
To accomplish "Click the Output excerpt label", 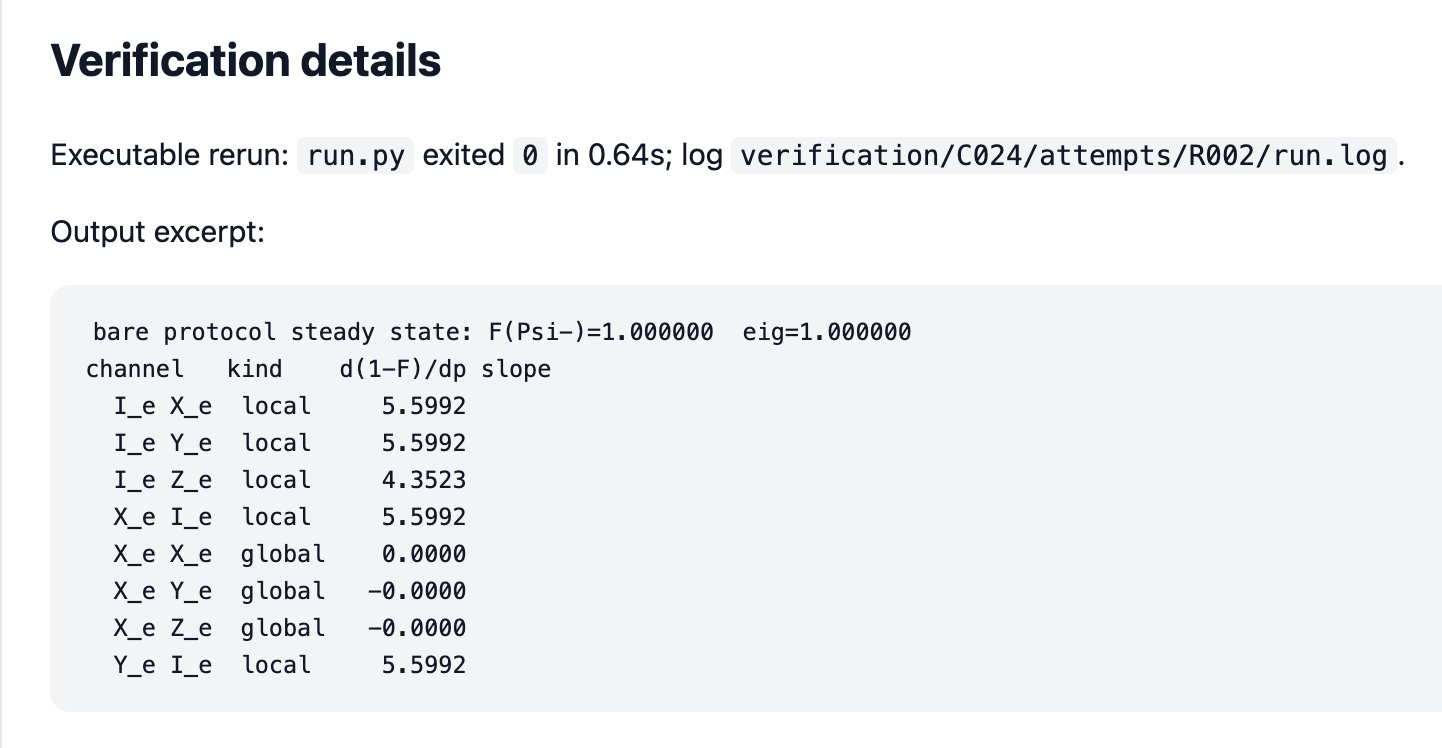I will (x=157, y=233).
